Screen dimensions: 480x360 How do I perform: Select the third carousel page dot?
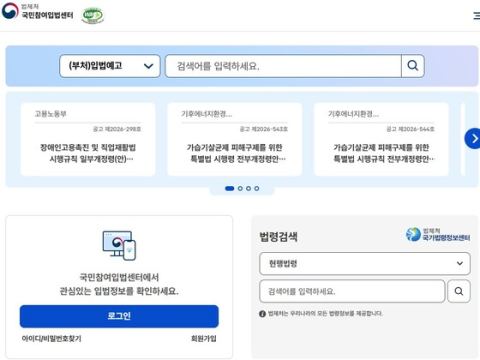248,188
